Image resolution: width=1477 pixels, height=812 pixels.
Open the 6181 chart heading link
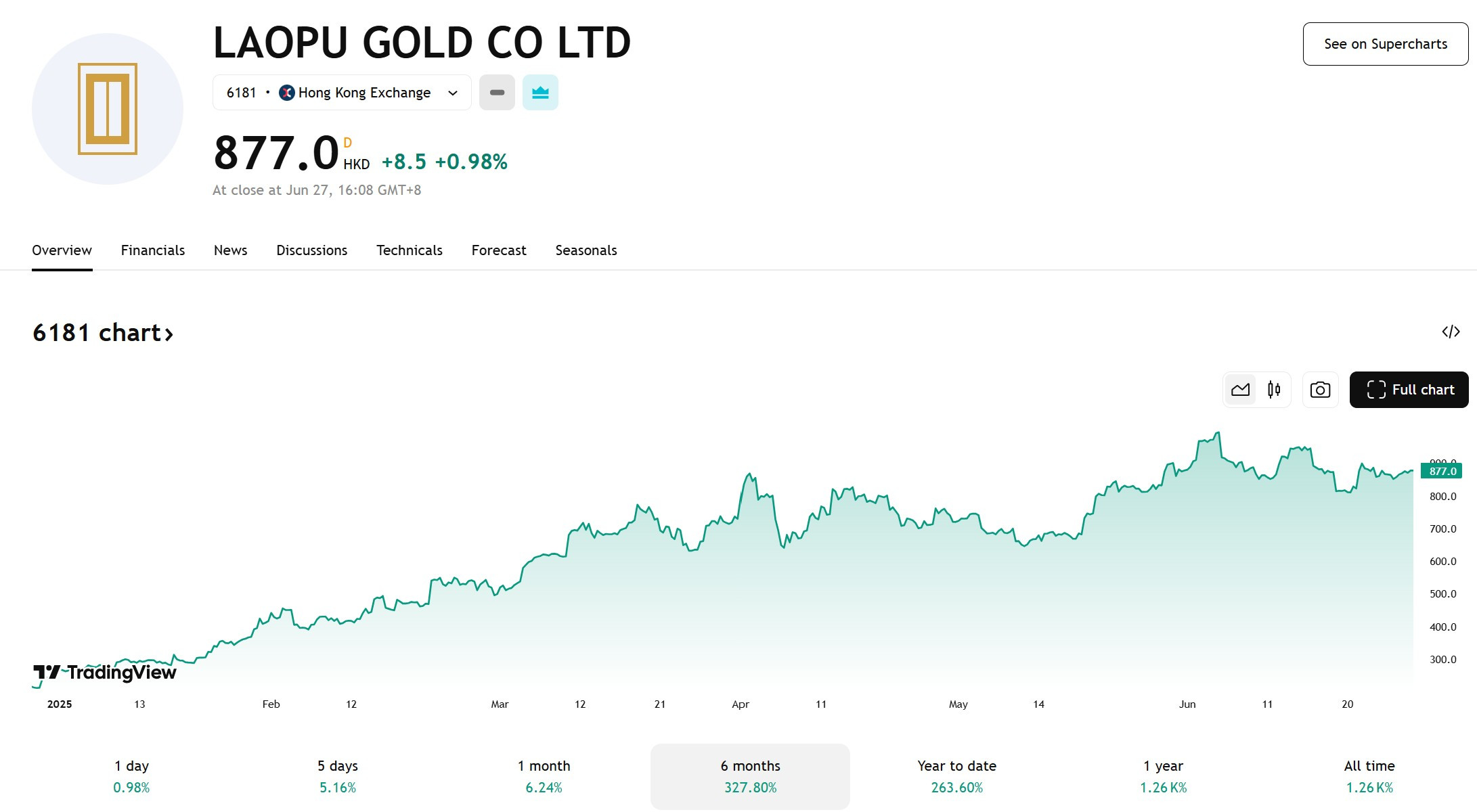(x=103, y=333)
